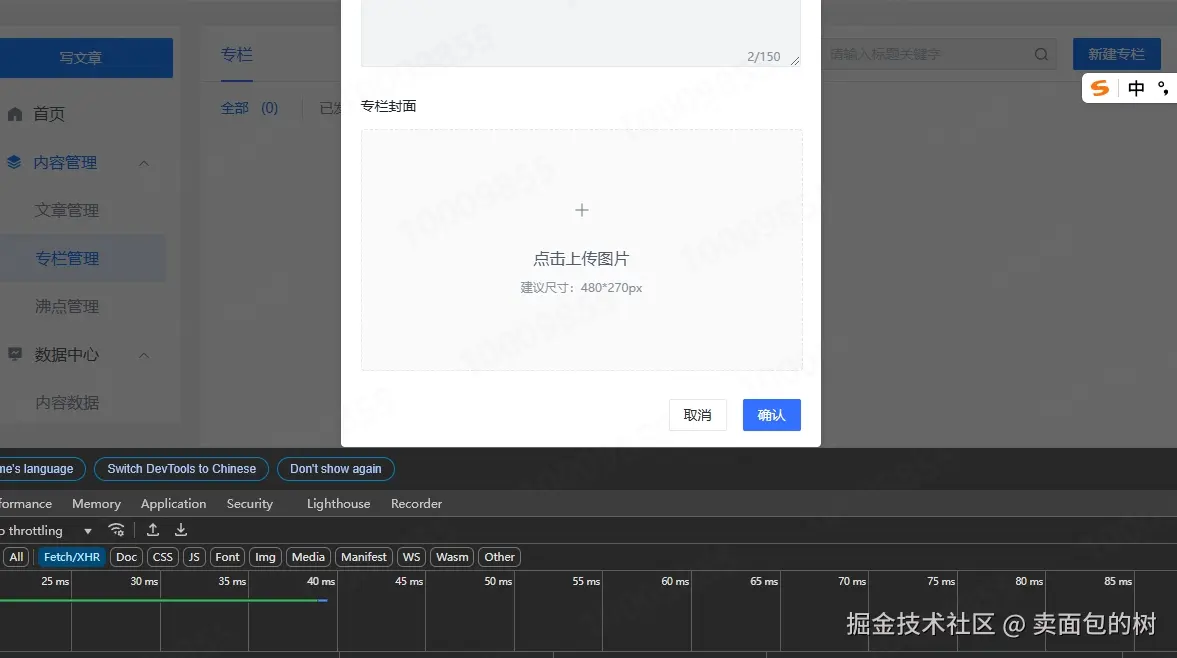Click the search magnifier icon
Viewport: 1177px width, 658px height.
pos(1041,54)
